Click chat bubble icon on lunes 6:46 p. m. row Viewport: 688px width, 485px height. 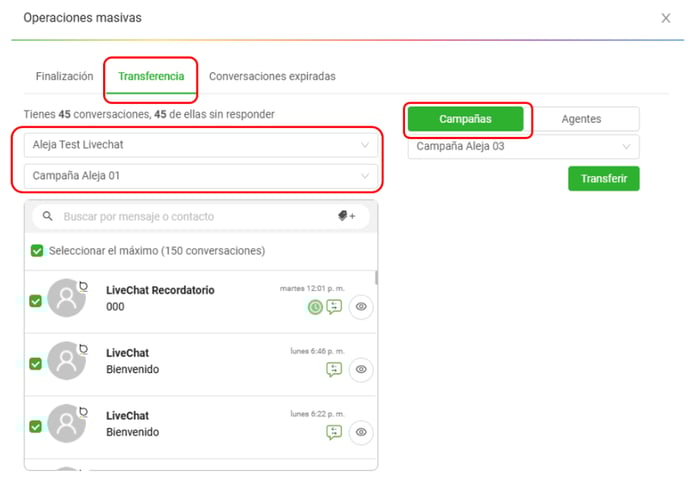334,369
